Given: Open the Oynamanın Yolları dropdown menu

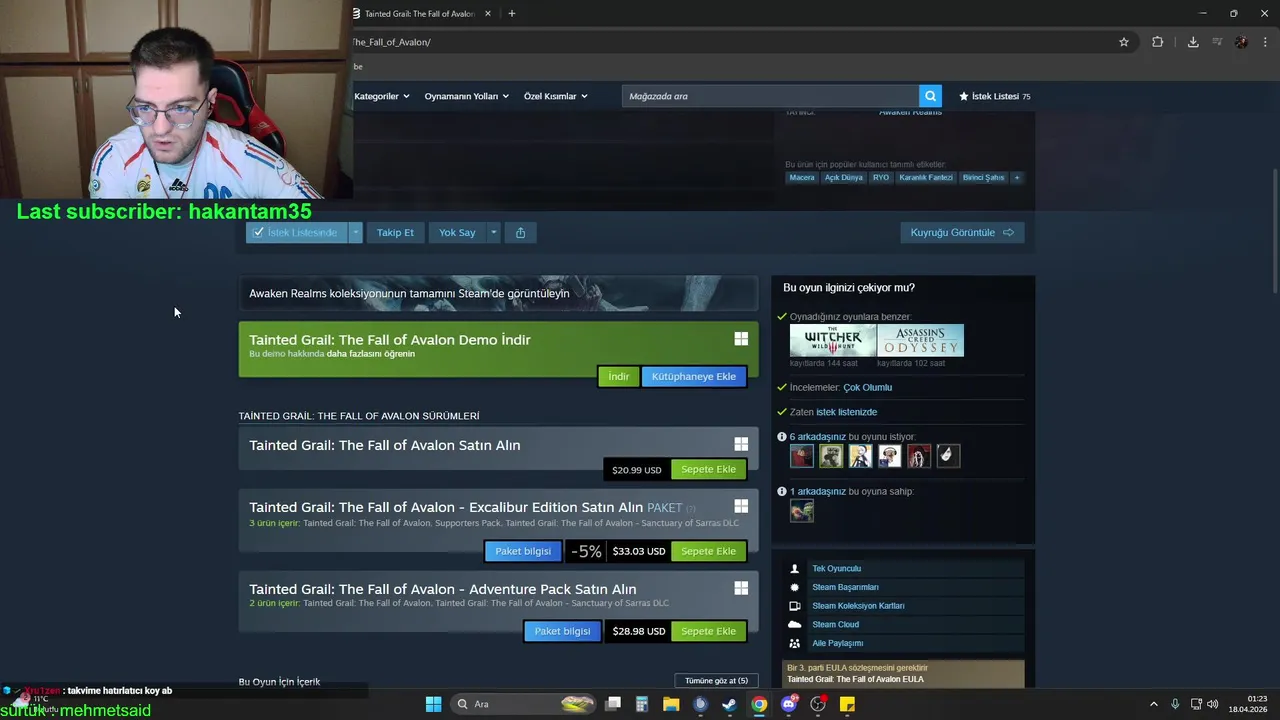Looking at the screenshot, I should [x=467, y=96].
